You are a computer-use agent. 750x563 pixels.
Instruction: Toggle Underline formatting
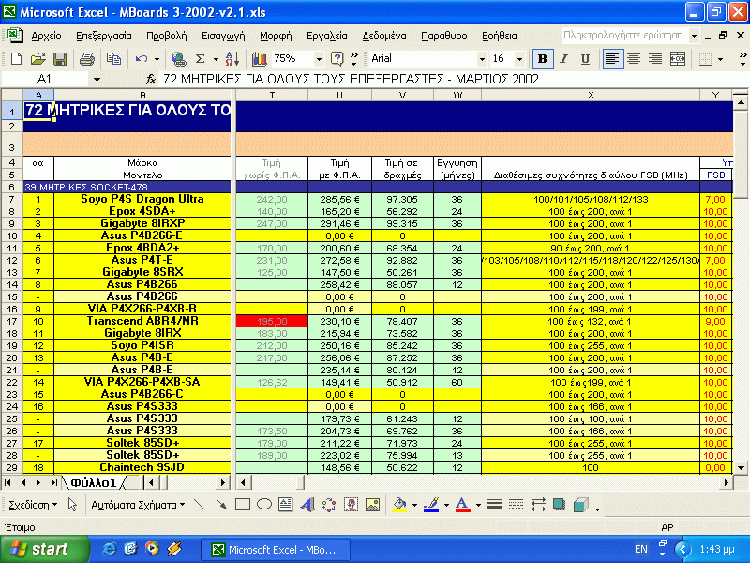click(585, 59)
